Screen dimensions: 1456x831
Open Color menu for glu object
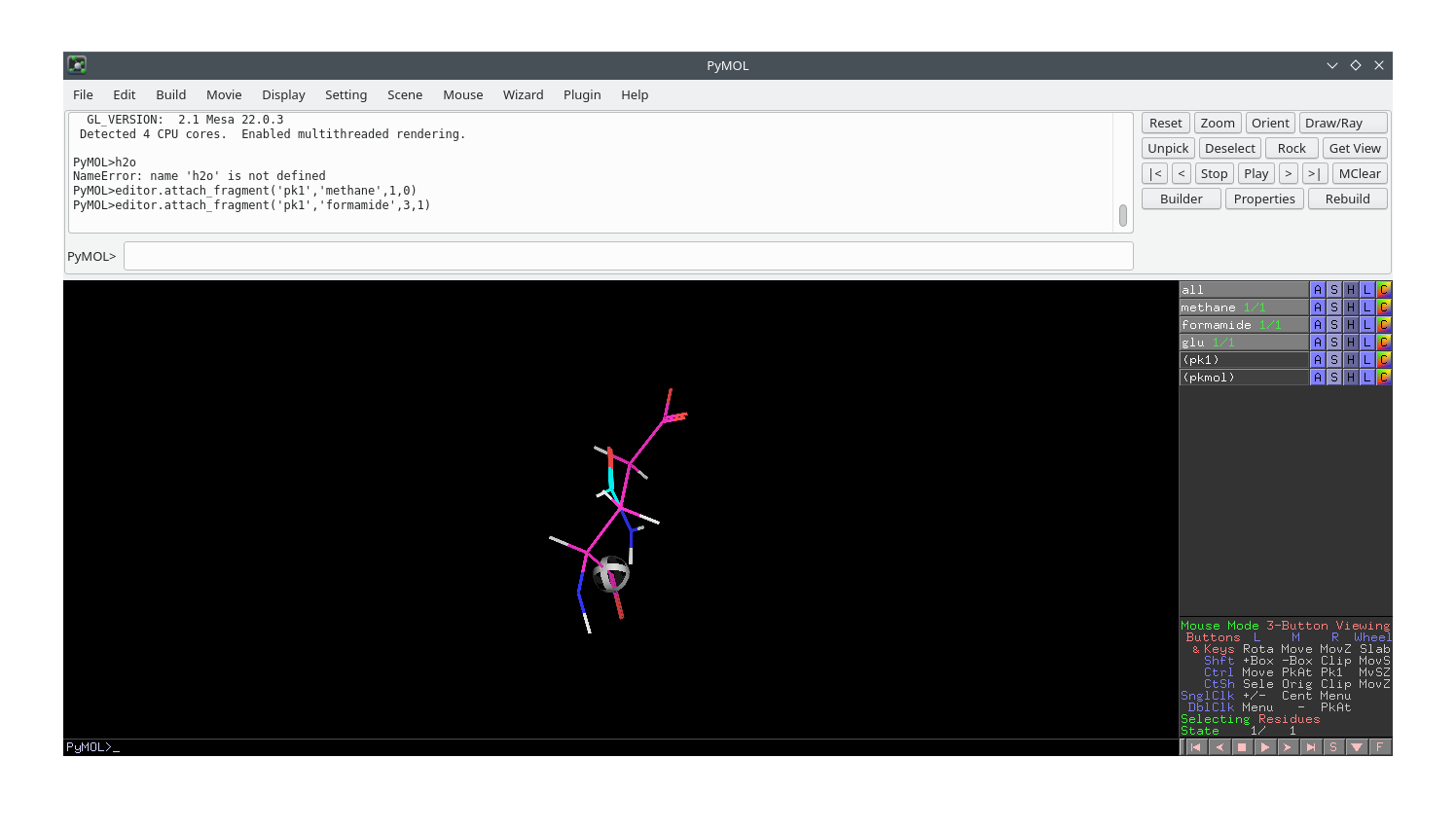pyautogui.click(x=1384, y=343)
